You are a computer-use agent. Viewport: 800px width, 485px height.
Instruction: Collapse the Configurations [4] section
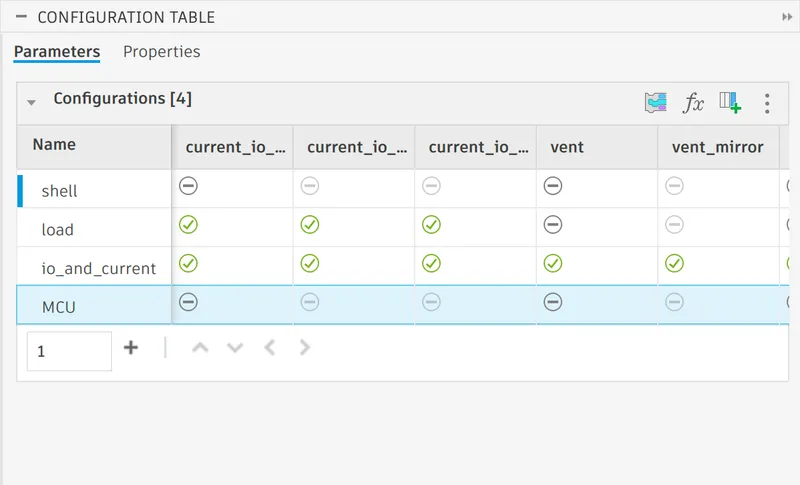31,103
